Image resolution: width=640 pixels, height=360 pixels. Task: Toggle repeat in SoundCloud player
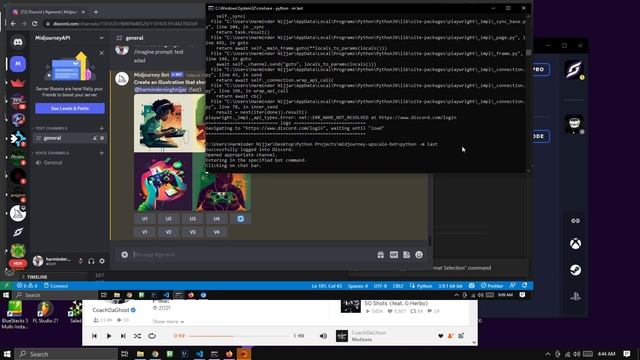coord(152,336)
